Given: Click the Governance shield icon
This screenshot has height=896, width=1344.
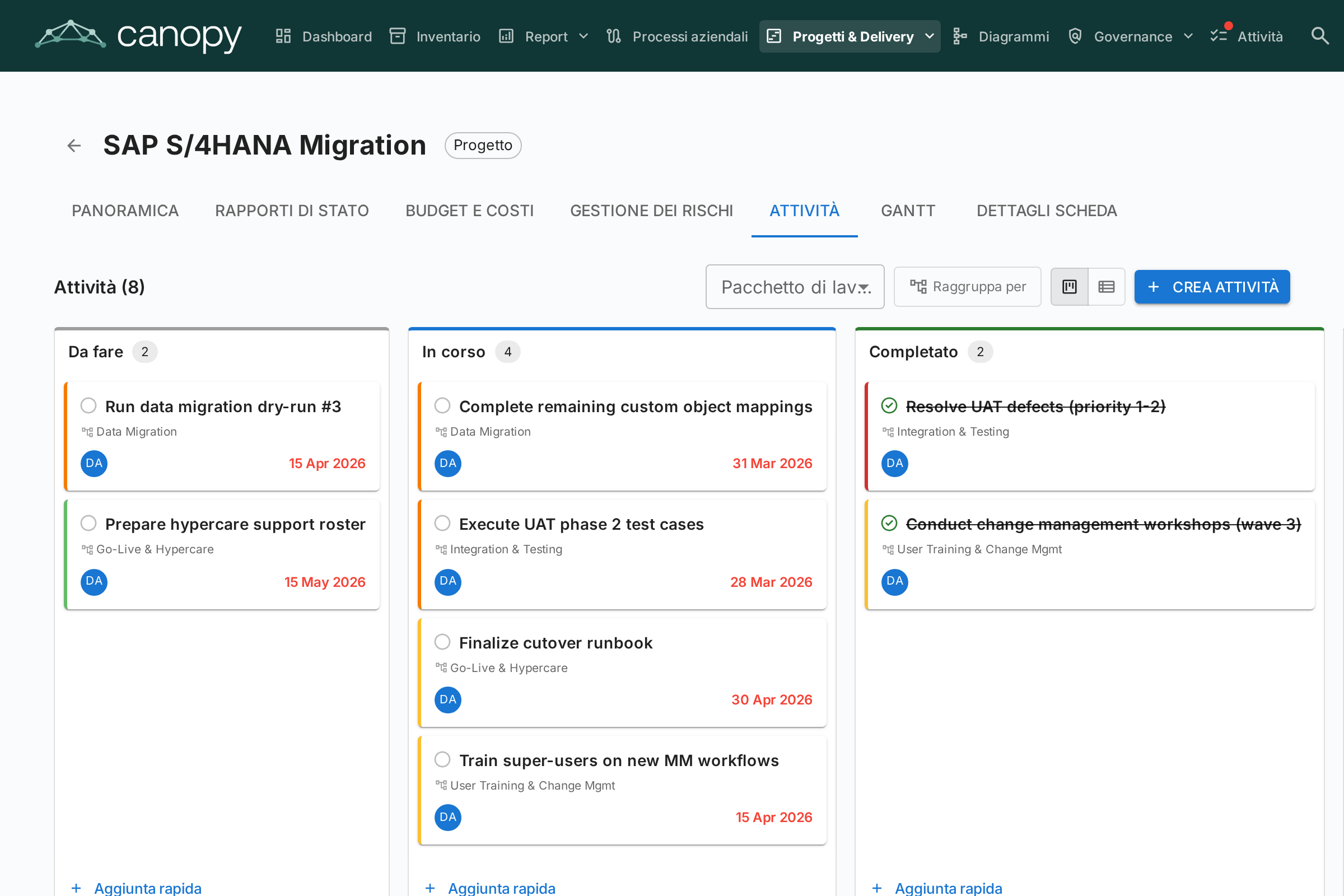Looking at the screenshot, I should point(1075,36).
